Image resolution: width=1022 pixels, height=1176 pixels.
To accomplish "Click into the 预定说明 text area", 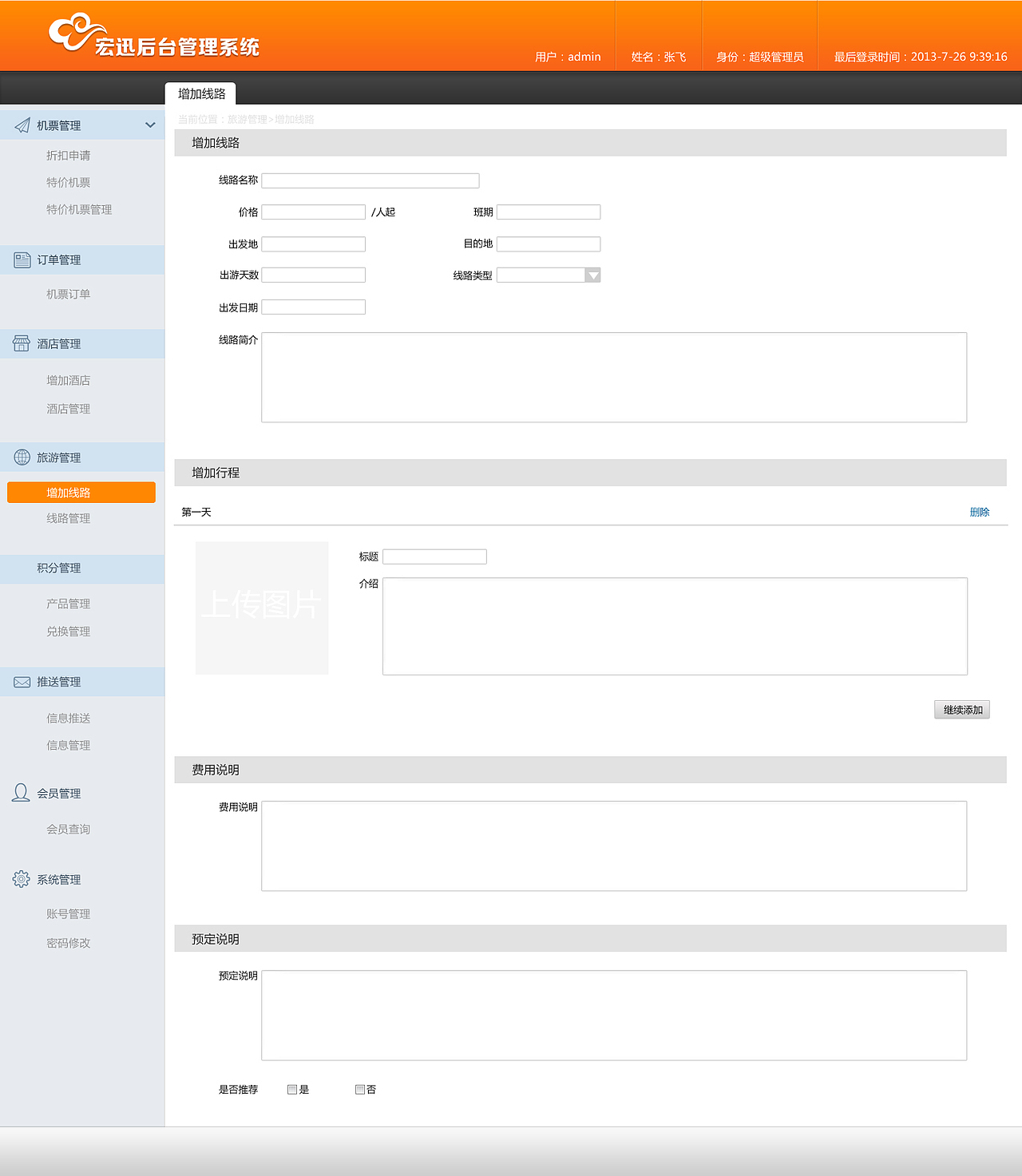I will pyautogui.click(x=614, y=1016).
